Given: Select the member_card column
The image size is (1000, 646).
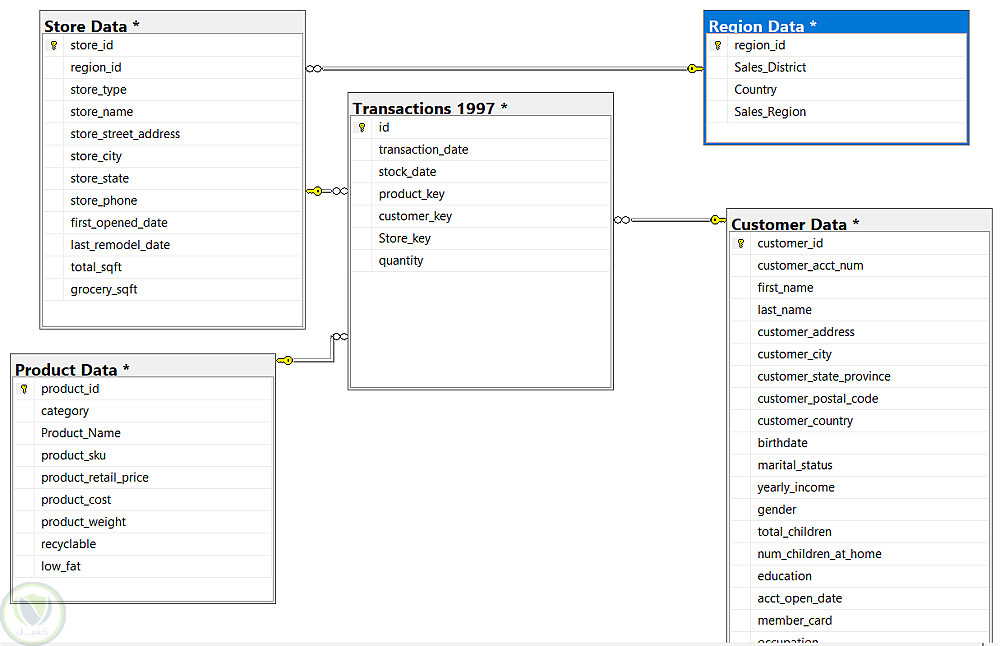Looking at the screenshot, I should [860, 620].
